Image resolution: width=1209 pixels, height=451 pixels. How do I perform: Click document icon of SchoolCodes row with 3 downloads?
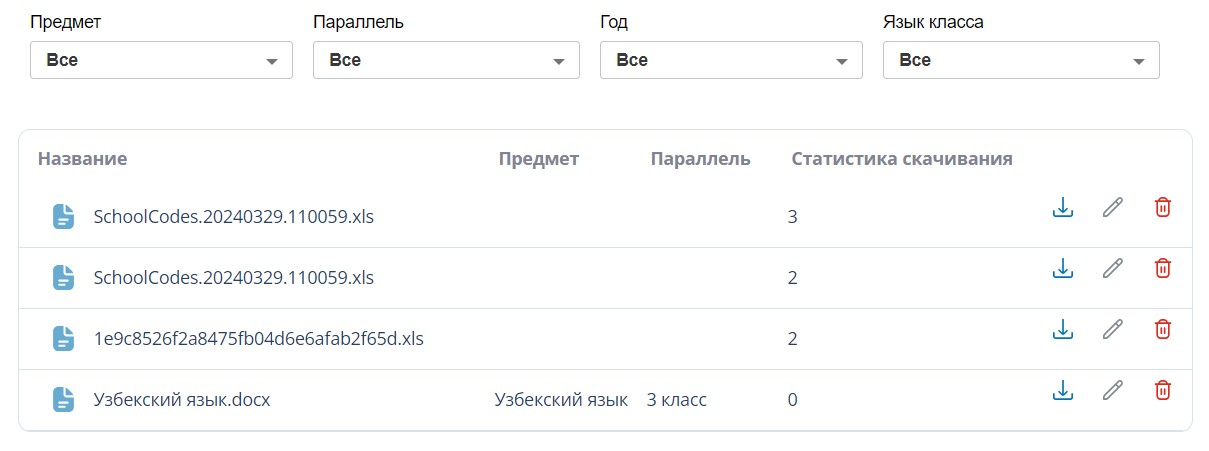click(x=64, y=216)
